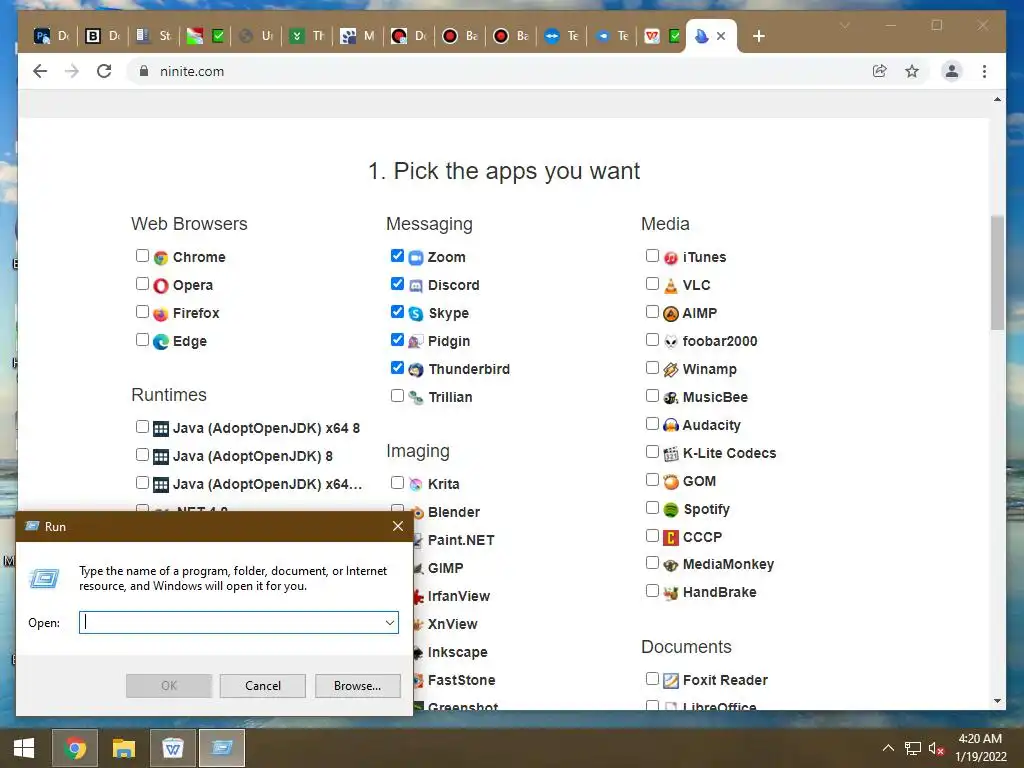Open the Chrome profile avatar
This screenshot has height=768, width=1024.
pos(952,71)
